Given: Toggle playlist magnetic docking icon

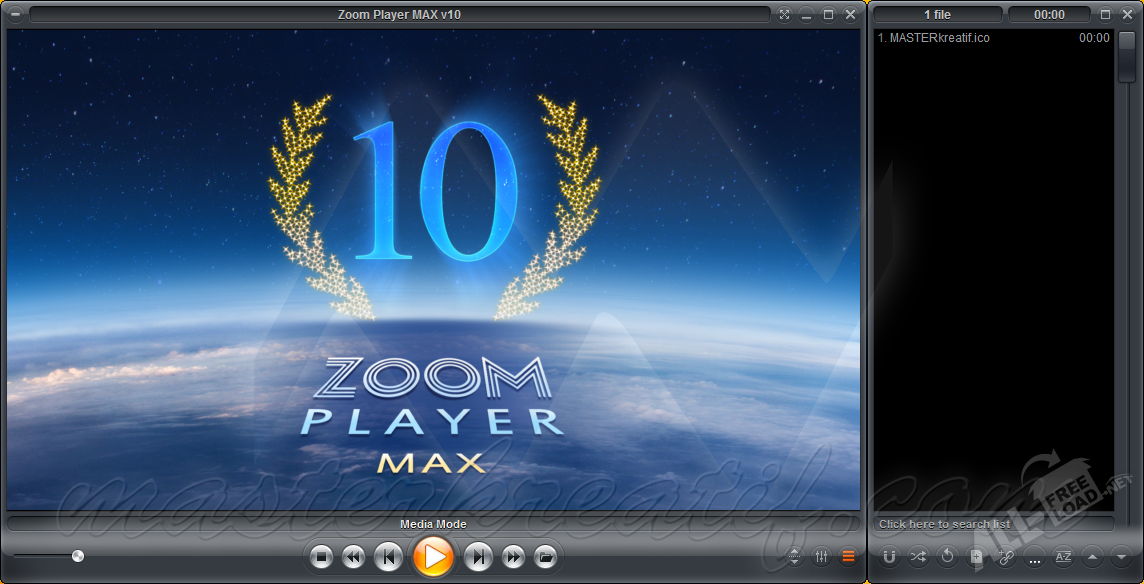Looking at the screenshot, I should 889,556.
